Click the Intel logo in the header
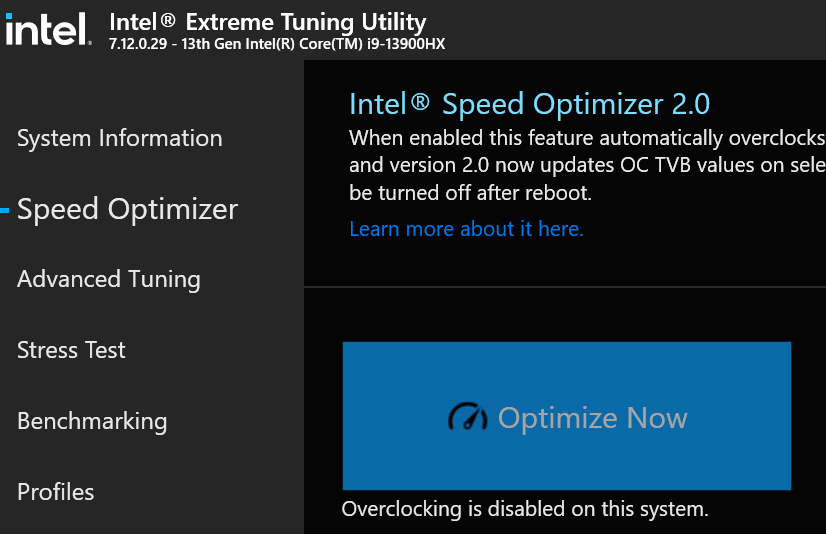 (x=48, y=29)
